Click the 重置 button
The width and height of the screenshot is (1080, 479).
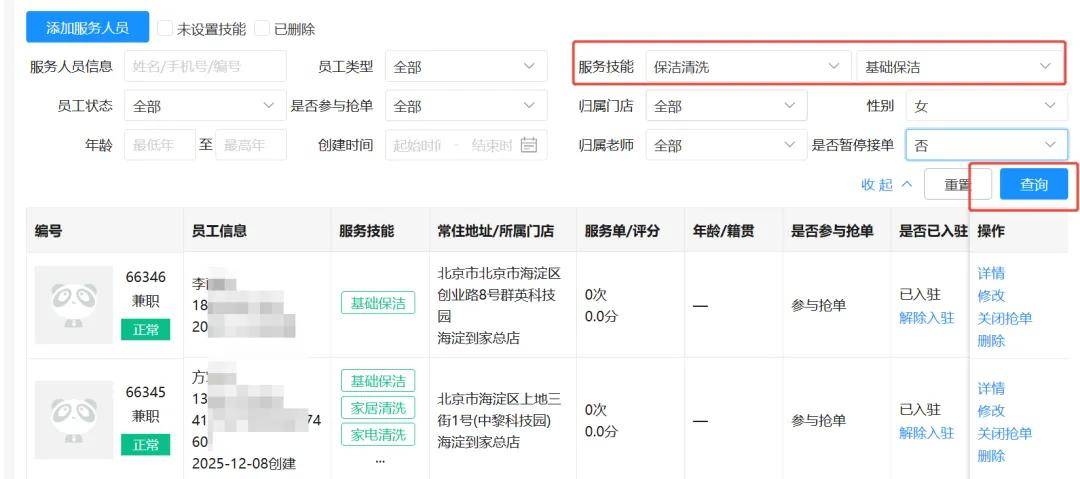point(957,185)
